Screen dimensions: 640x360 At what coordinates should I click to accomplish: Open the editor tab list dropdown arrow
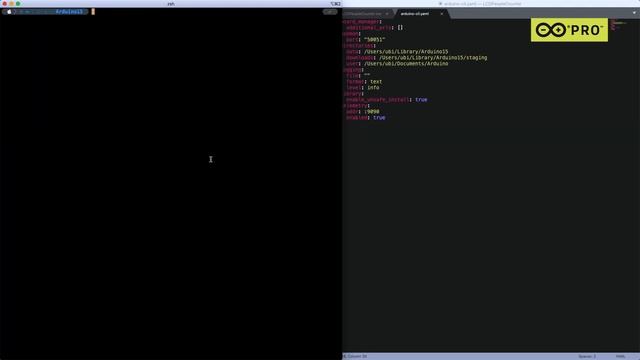pyautogui.click(x=634, y=13)
